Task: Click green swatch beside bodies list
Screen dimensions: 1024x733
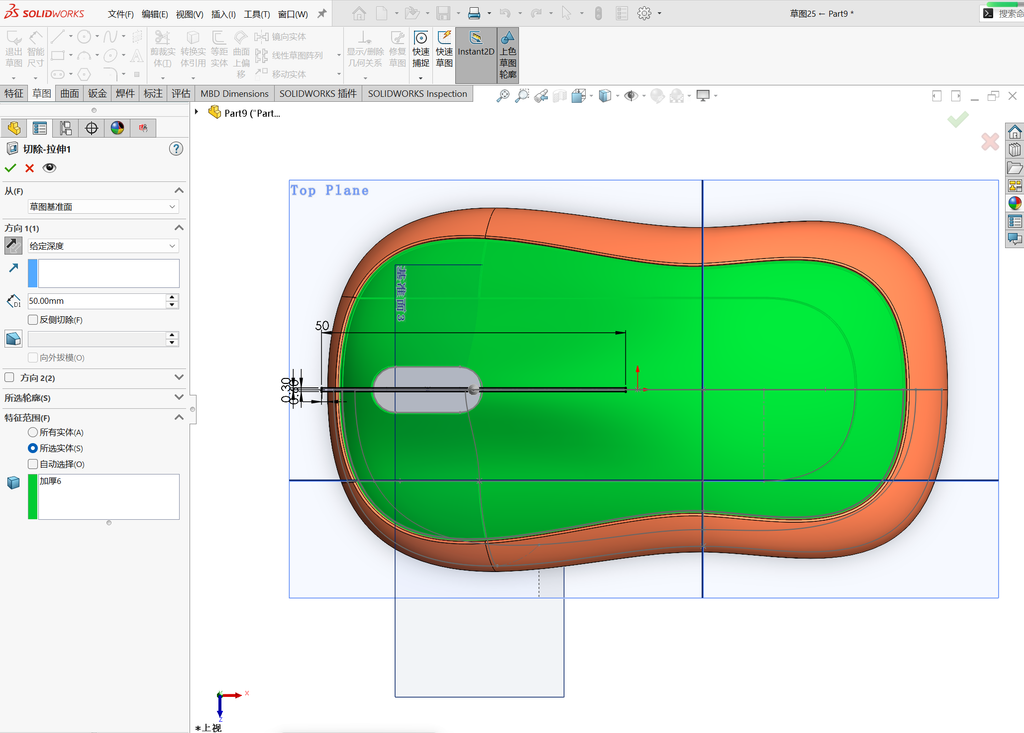Action: [x=33, y=497]
